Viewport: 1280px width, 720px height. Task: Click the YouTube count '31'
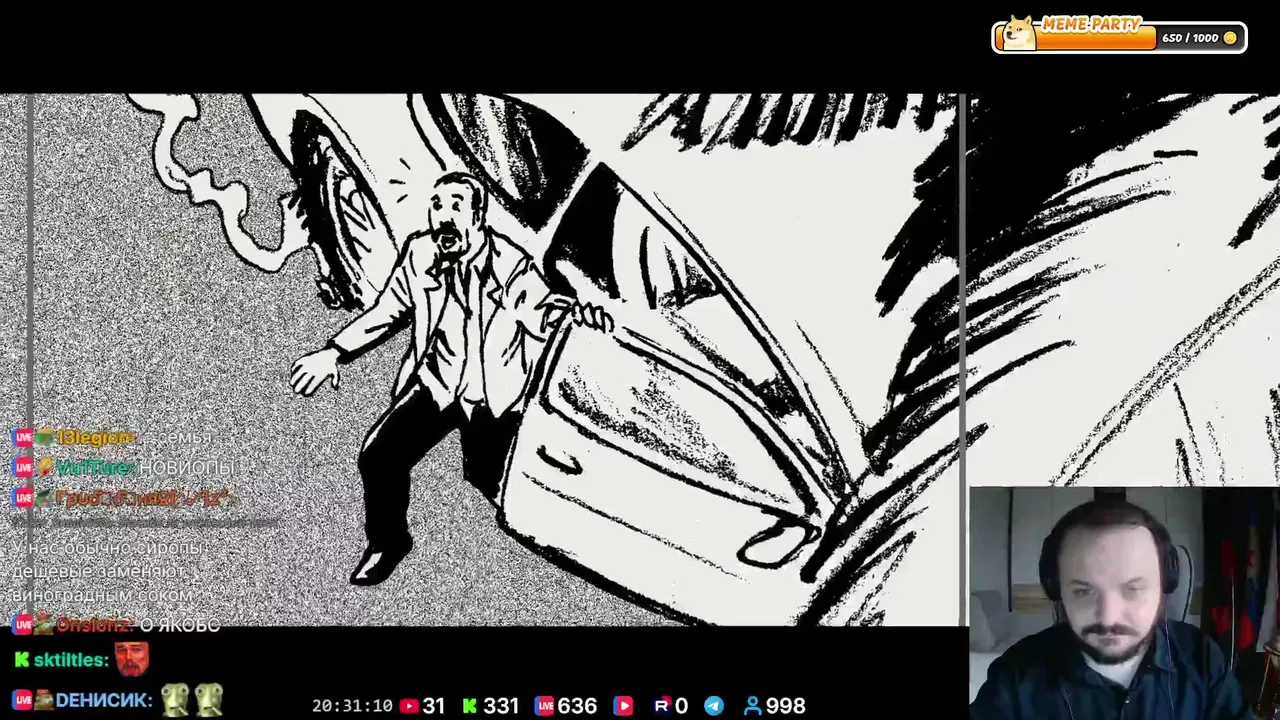[434, 706]
